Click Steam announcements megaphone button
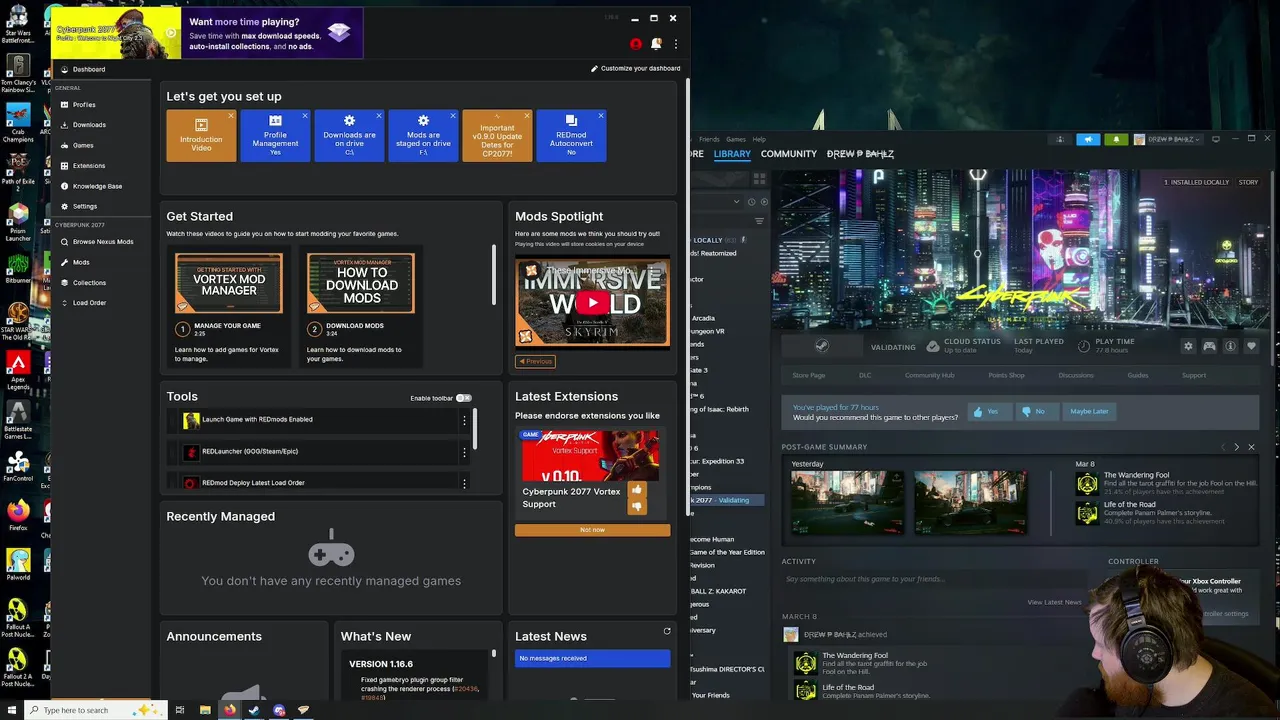This screenshot has width=1280, height=720. (1088, 139)
